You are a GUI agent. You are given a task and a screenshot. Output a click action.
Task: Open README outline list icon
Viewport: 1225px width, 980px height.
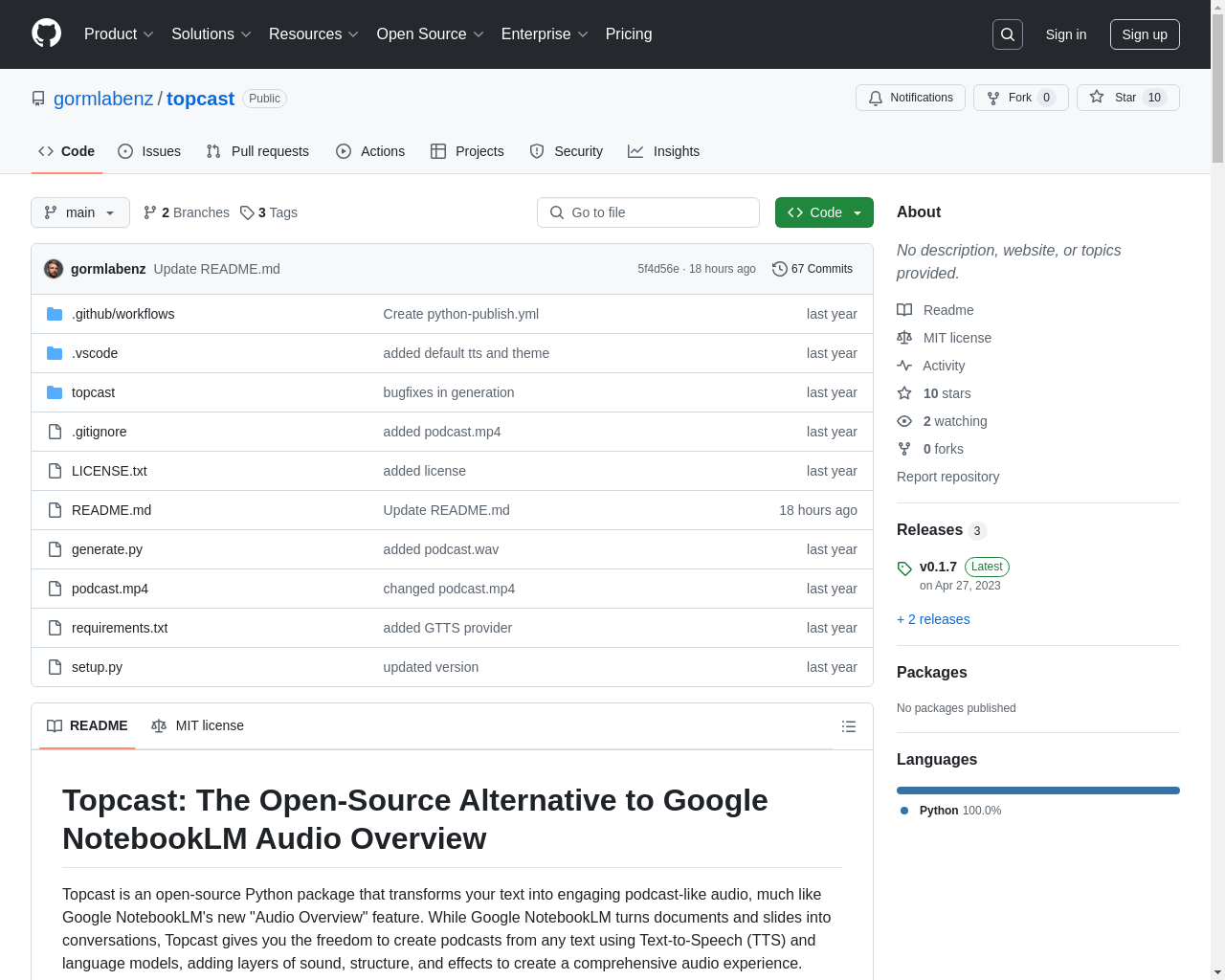click(x=848, y=726)
